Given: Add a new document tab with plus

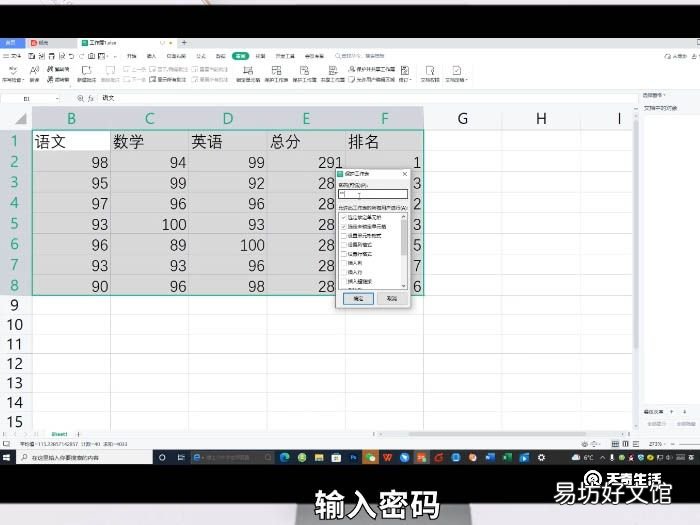Looking at the screenshot, I should pos(184,43).
